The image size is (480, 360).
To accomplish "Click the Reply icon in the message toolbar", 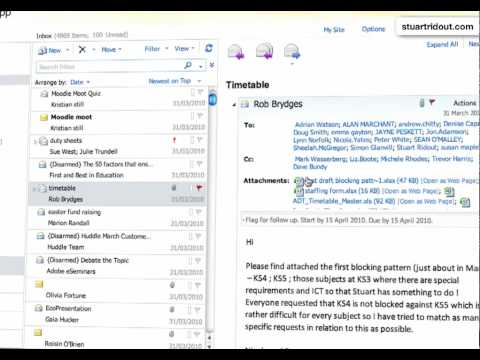I will coord(236,52).
